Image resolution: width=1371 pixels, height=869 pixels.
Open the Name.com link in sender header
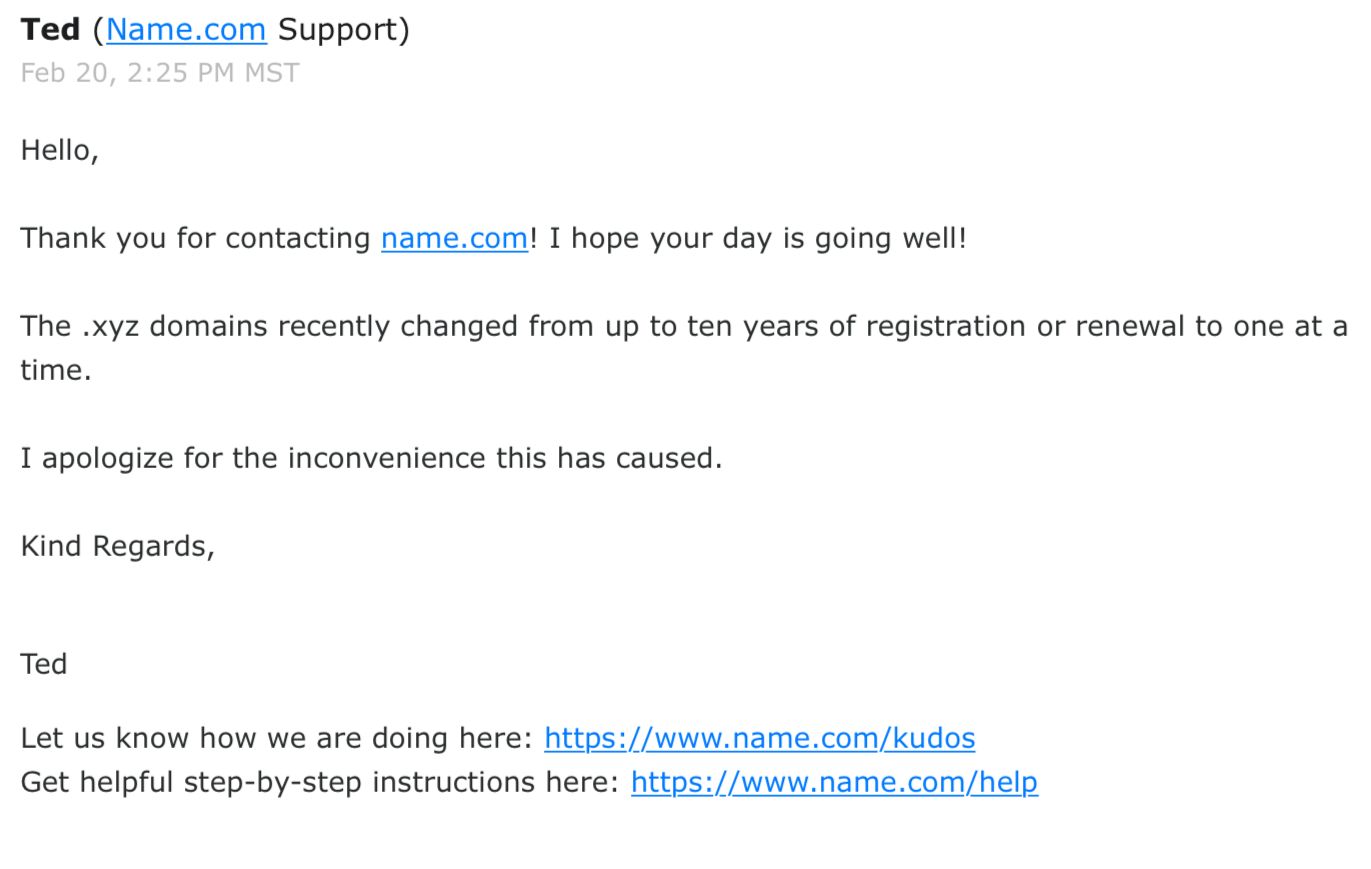tap(186, 30)
